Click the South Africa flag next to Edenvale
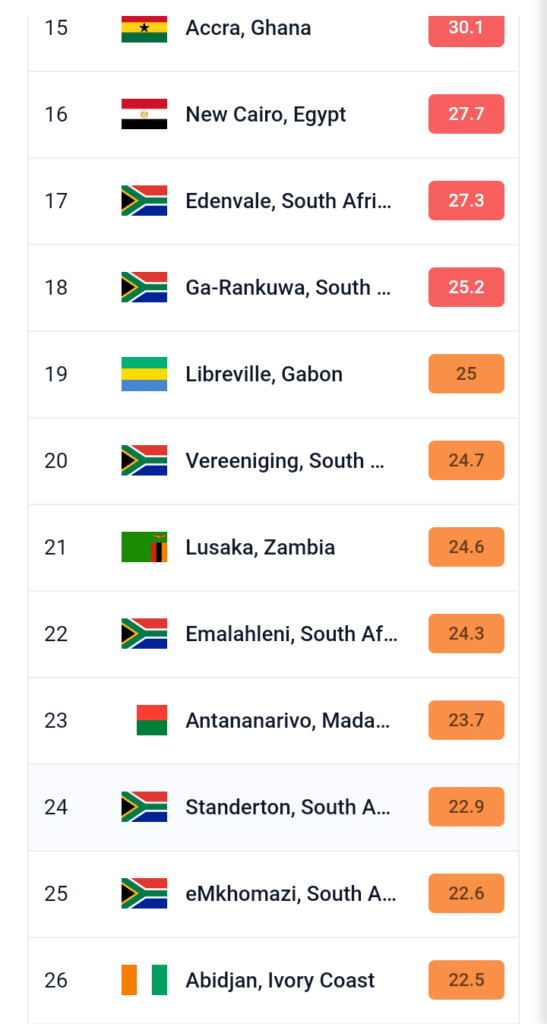This screenshot has height=1024, width=547. [144, 200]
